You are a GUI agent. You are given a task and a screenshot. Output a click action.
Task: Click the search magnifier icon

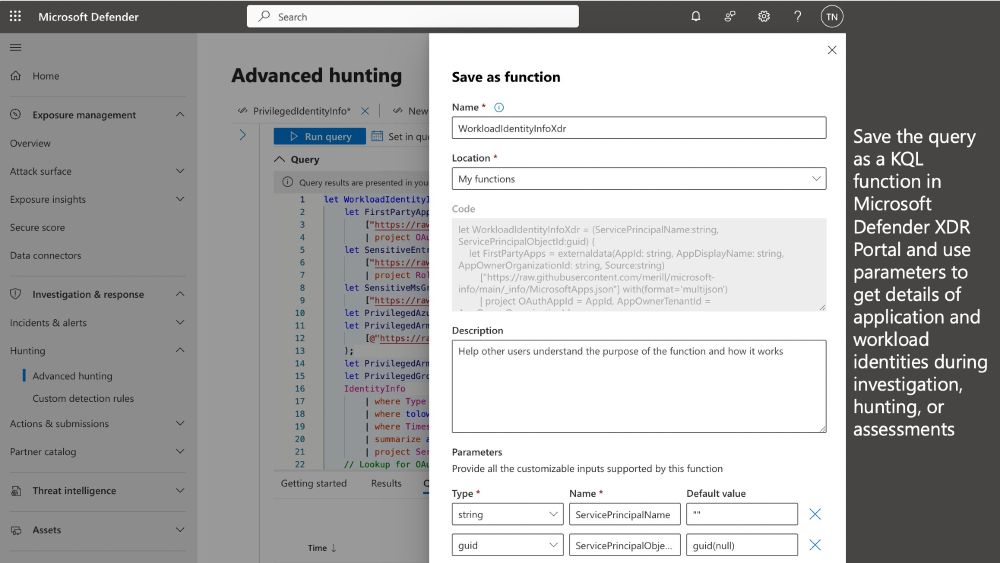[x=263, y=17]
